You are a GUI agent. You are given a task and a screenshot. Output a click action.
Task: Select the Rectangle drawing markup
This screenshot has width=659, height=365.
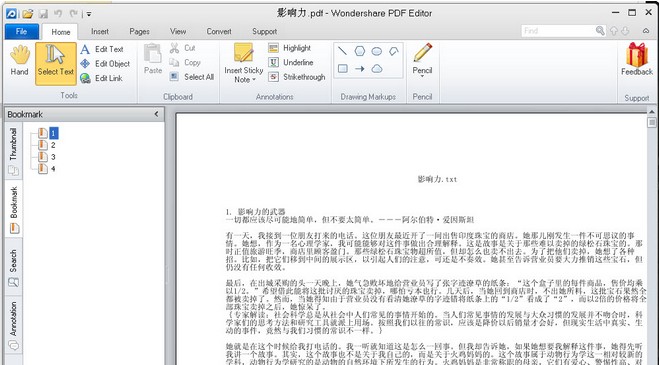pos(343,69)
